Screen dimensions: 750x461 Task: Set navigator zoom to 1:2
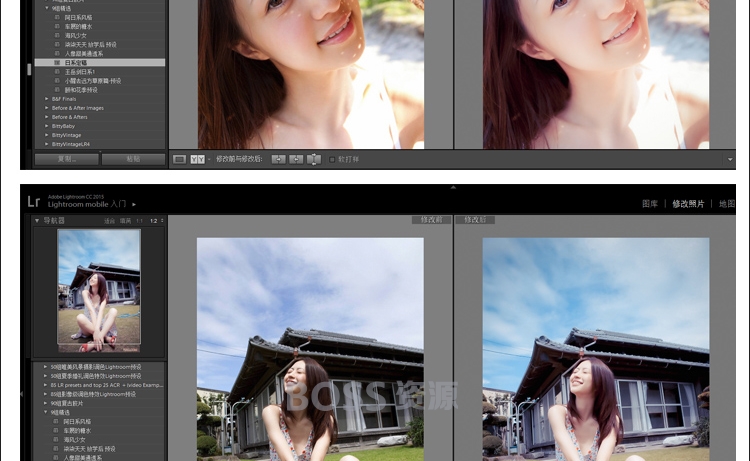pyautogui.click(x=154, y=221)
